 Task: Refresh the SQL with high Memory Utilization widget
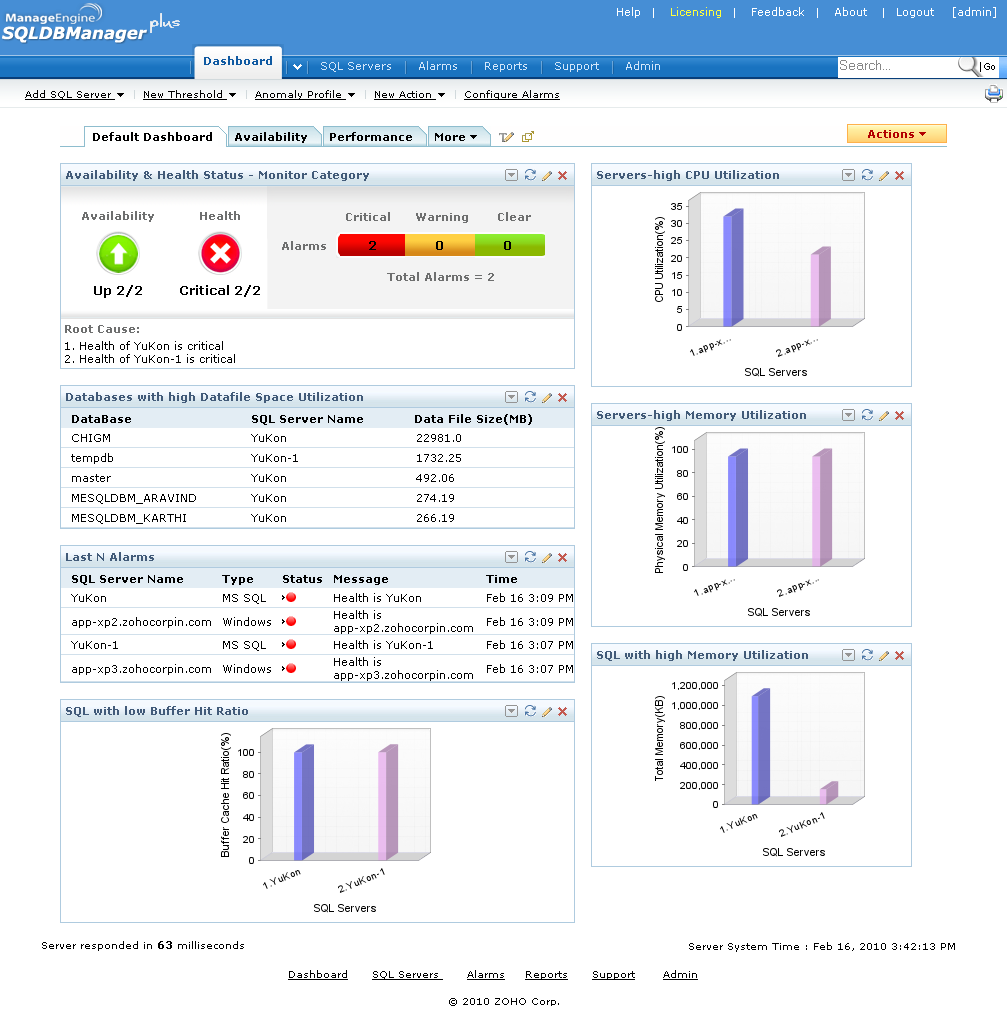pos(866,655)
